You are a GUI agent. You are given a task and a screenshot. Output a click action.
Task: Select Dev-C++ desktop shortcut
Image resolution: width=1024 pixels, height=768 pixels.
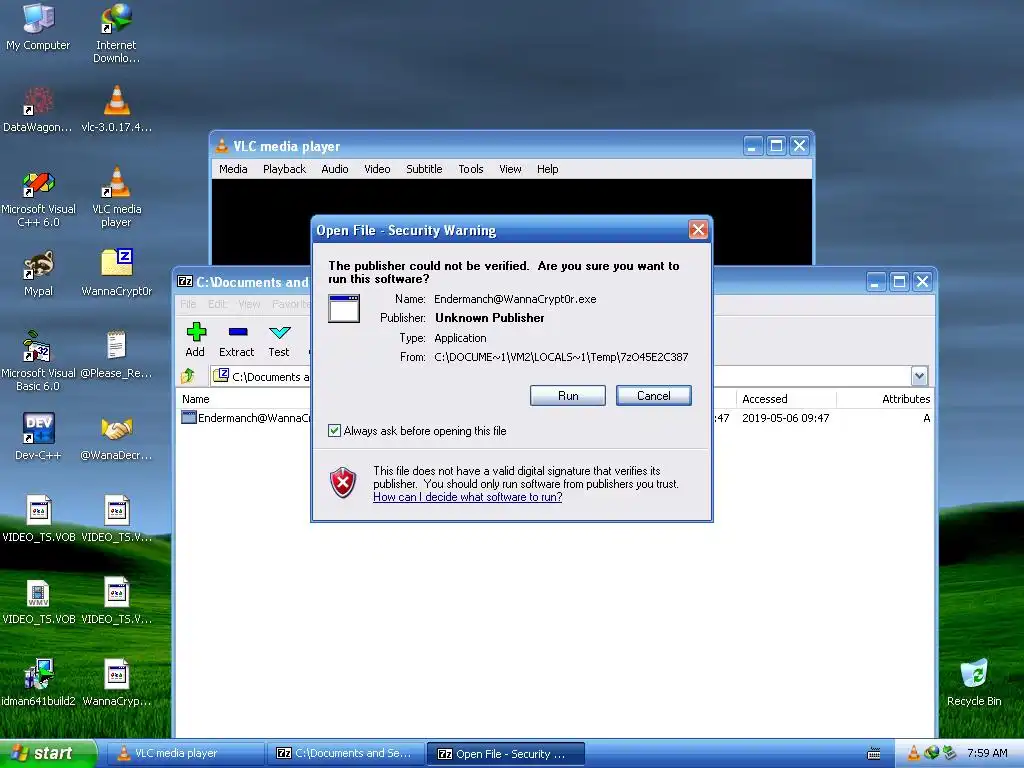(38, 436)
